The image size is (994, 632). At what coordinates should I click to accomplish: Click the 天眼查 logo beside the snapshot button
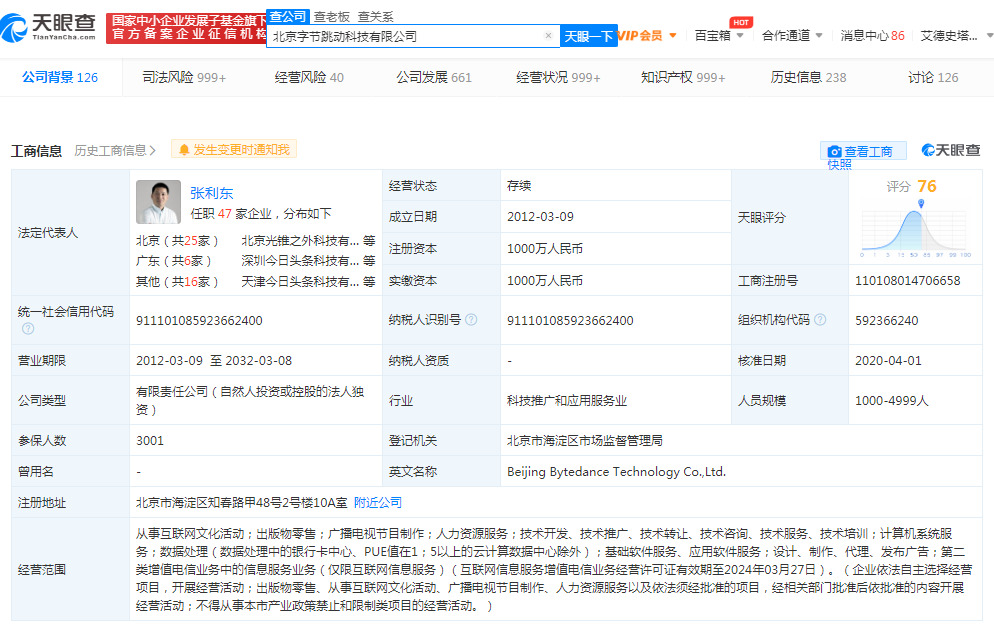951,150
